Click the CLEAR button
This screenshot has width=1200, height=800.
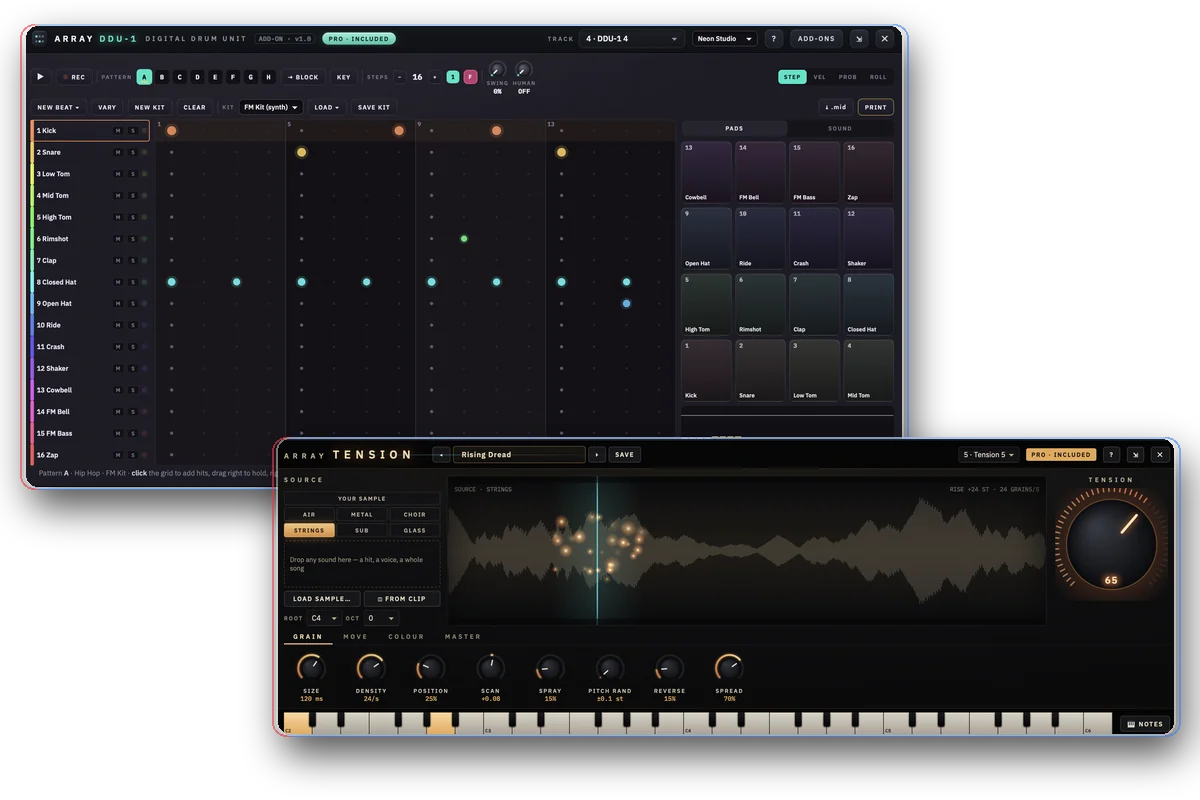tap(194, 107)
